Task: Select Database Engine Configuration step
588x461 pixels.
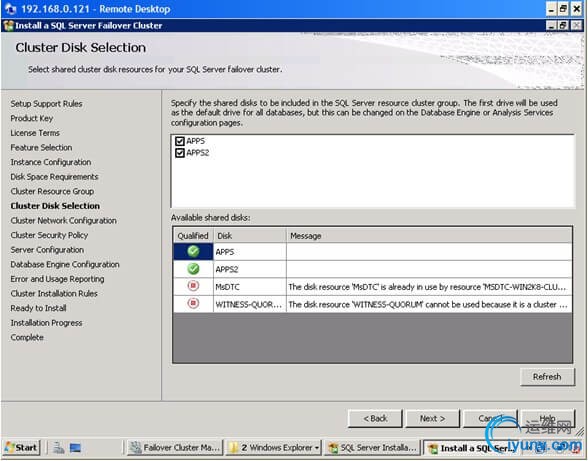Action: pyautogui.click(x=65, y=264)
